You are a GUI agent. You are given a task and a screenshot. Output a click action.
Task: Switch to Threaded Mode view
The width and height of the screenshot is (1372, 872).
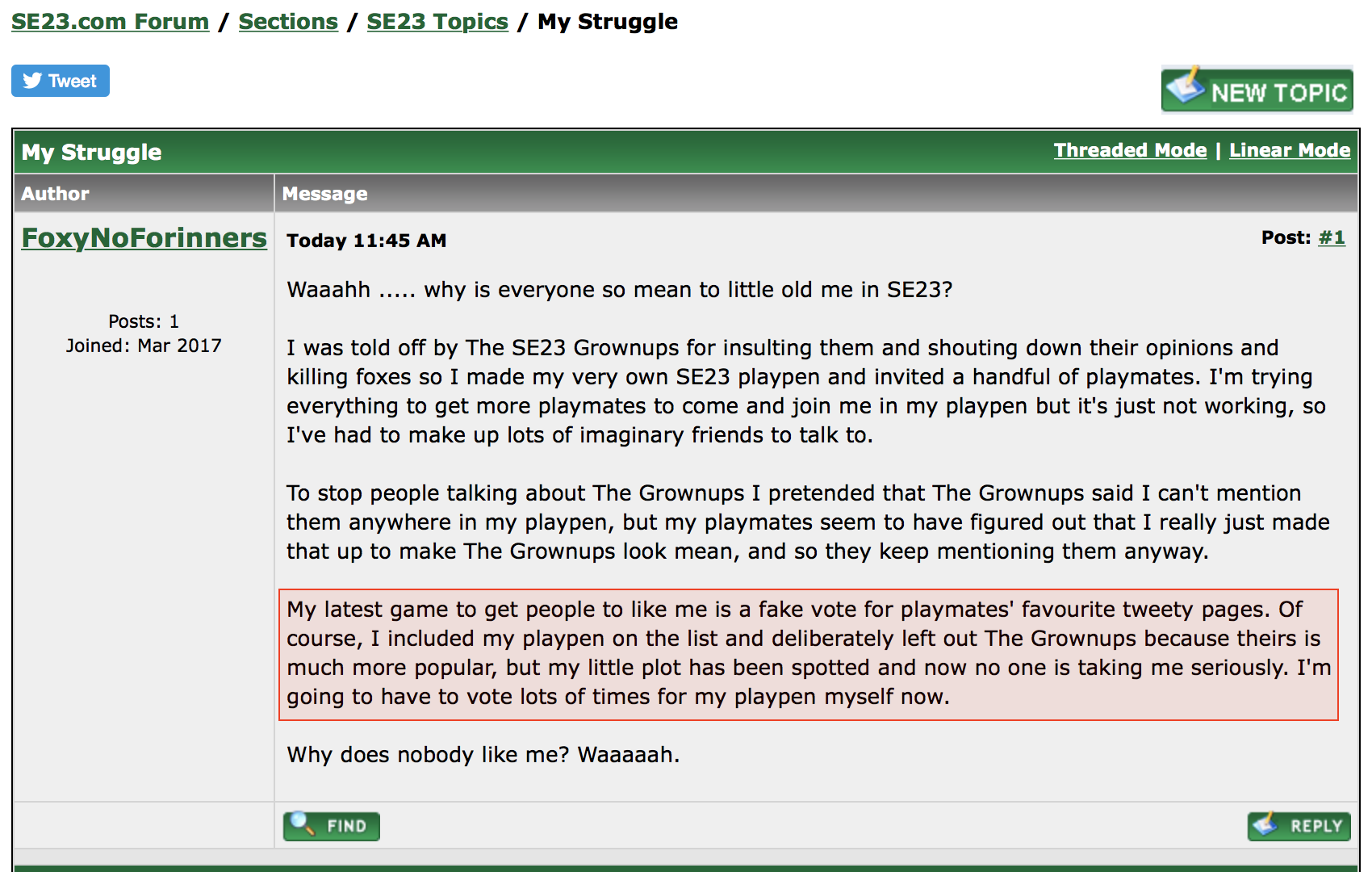click(1130, 150)
